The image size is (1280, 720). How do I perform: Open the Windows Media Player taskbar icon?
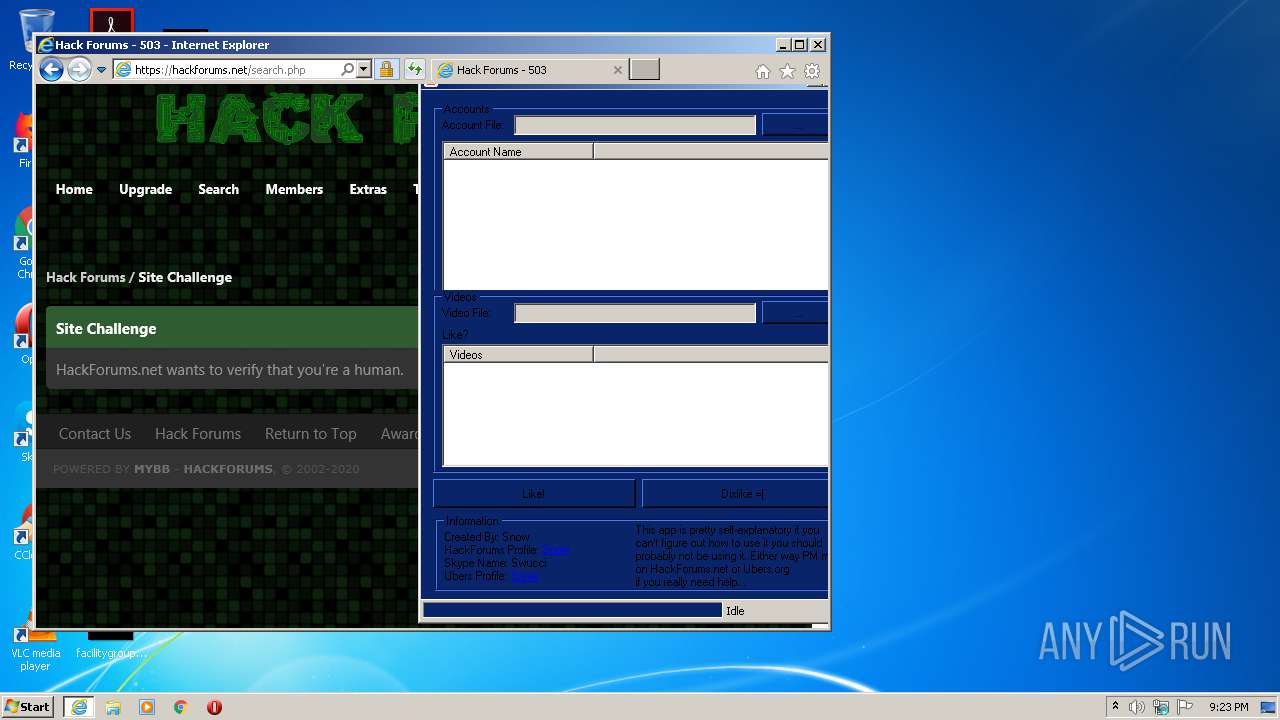147,707
